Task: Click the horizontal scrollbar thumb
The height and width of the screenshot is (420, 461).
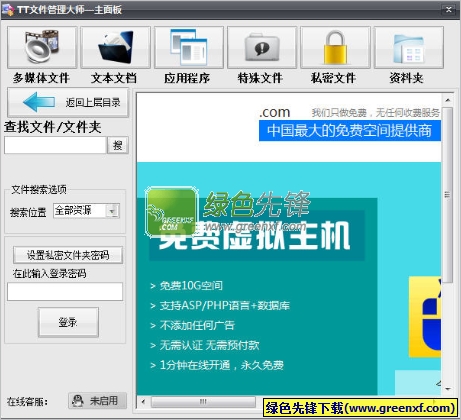Action: (203, 402)
